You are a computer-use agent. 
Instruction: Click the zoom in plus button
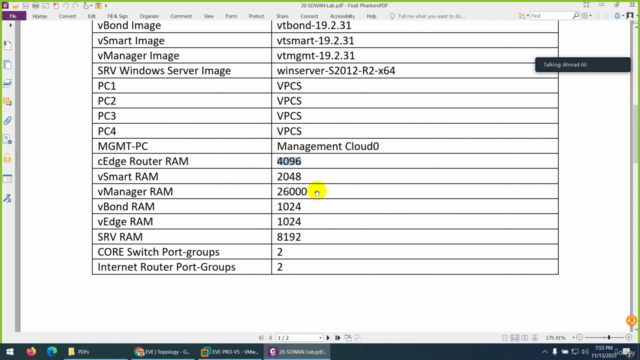(x=629, y=338)
